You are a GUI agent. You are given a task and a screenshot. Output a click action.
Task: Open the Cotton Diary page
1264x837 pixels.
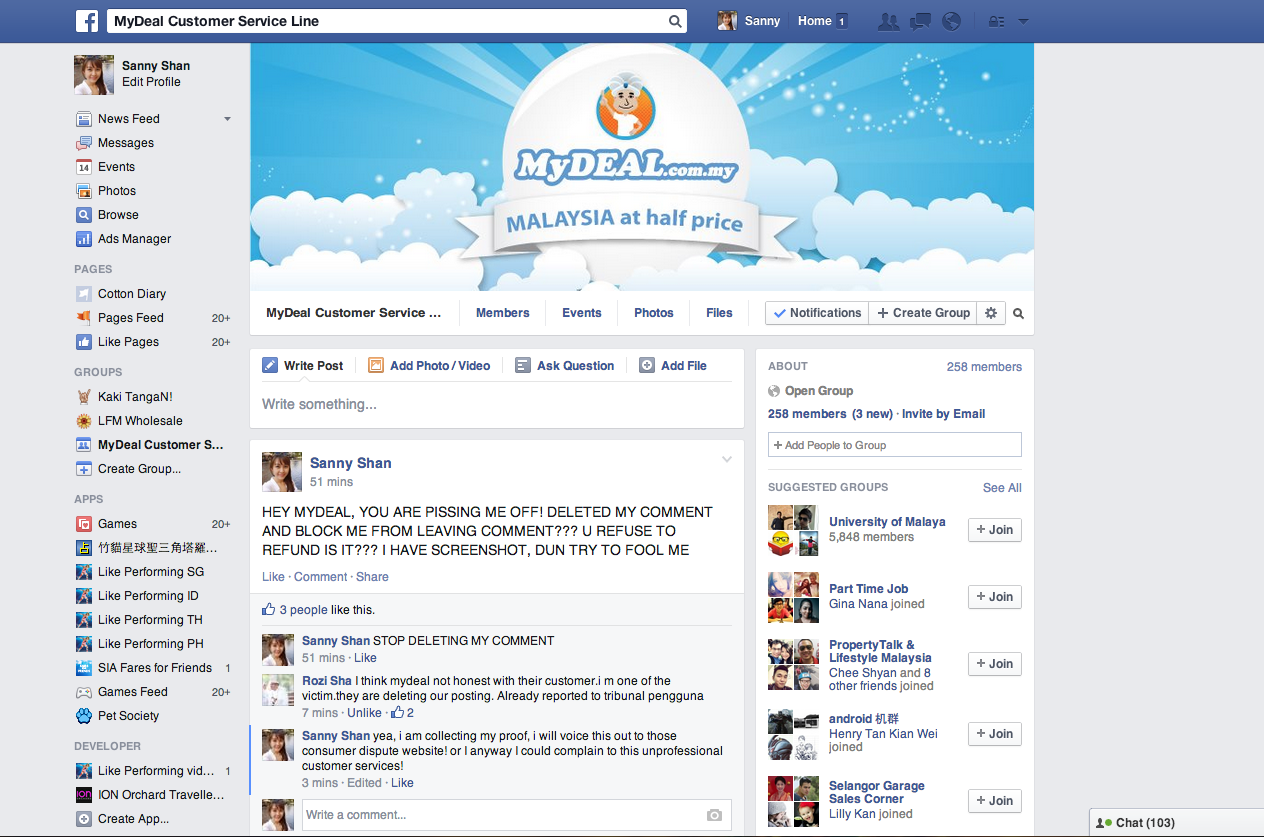click(132, 294)
